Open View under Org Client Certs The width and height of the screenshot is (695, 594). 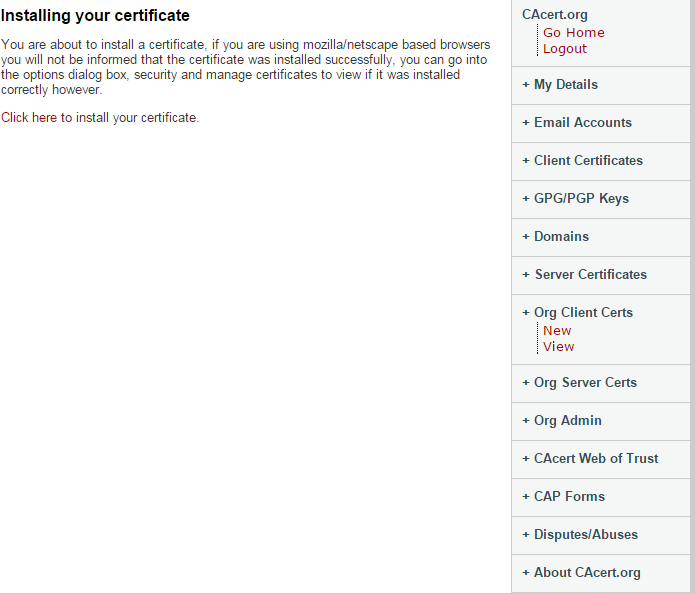(558, 347)
